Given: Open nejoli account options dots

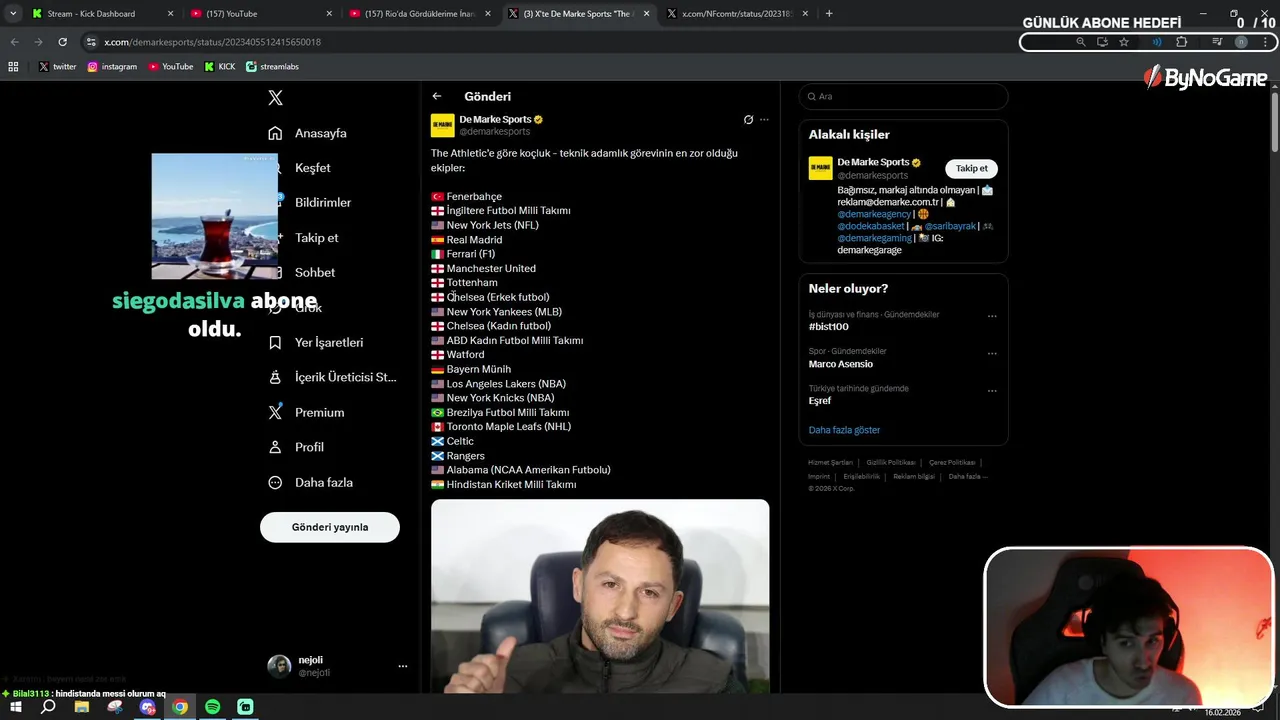Looking at the screenshot, I should (x=403, y=666).
